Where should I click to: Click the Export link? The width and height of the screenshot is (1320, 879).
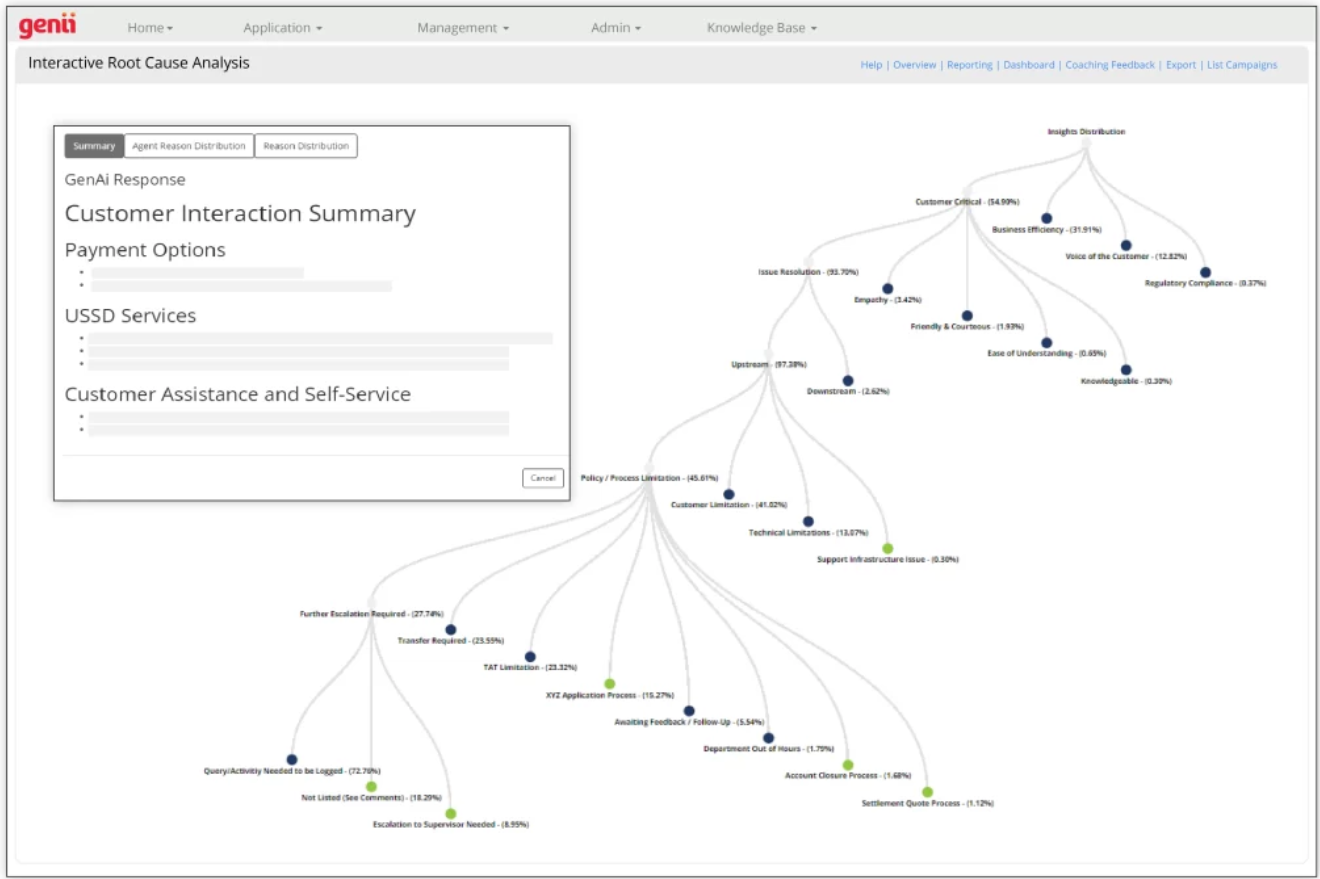[x=1180, y=65]
